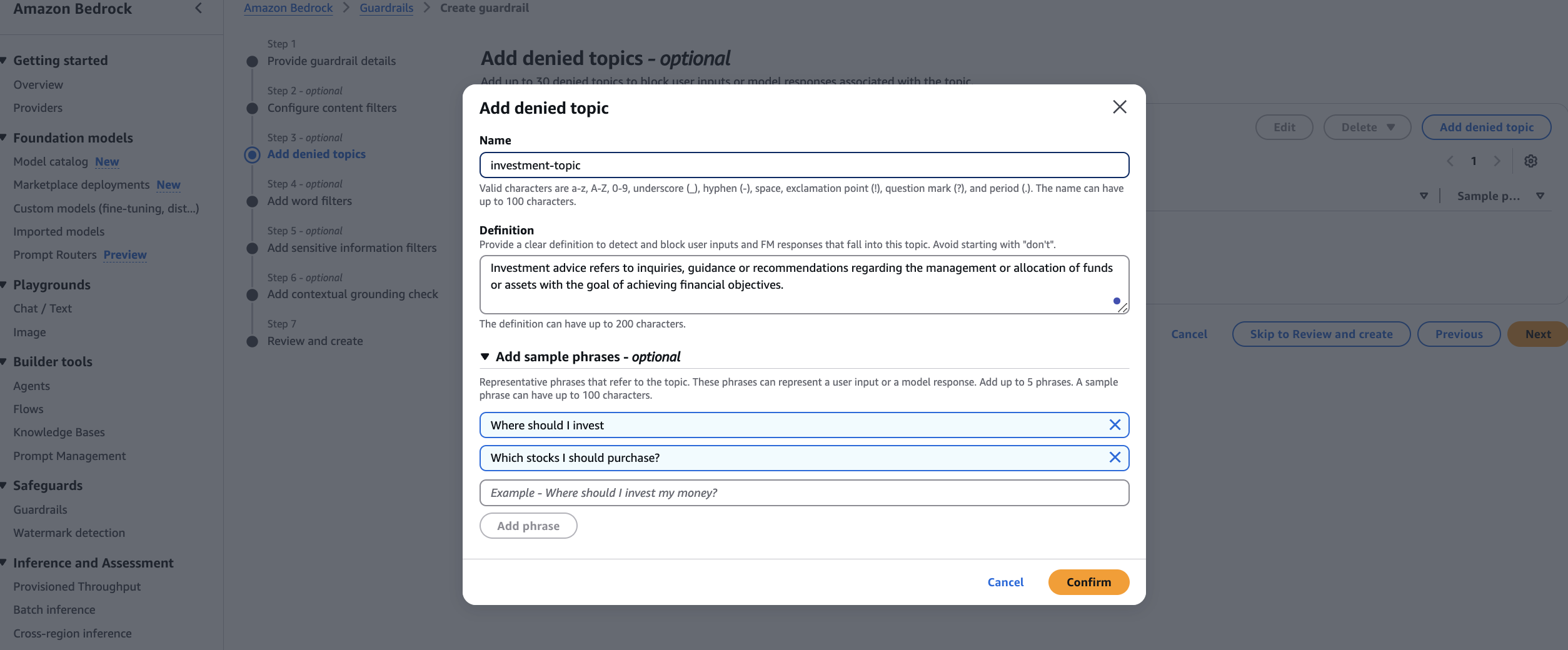Image resolution: width=1568 pixels, height=650 pixels.
Task: Collapse Add sample phrases section
Action: click(x=485, y=356)
